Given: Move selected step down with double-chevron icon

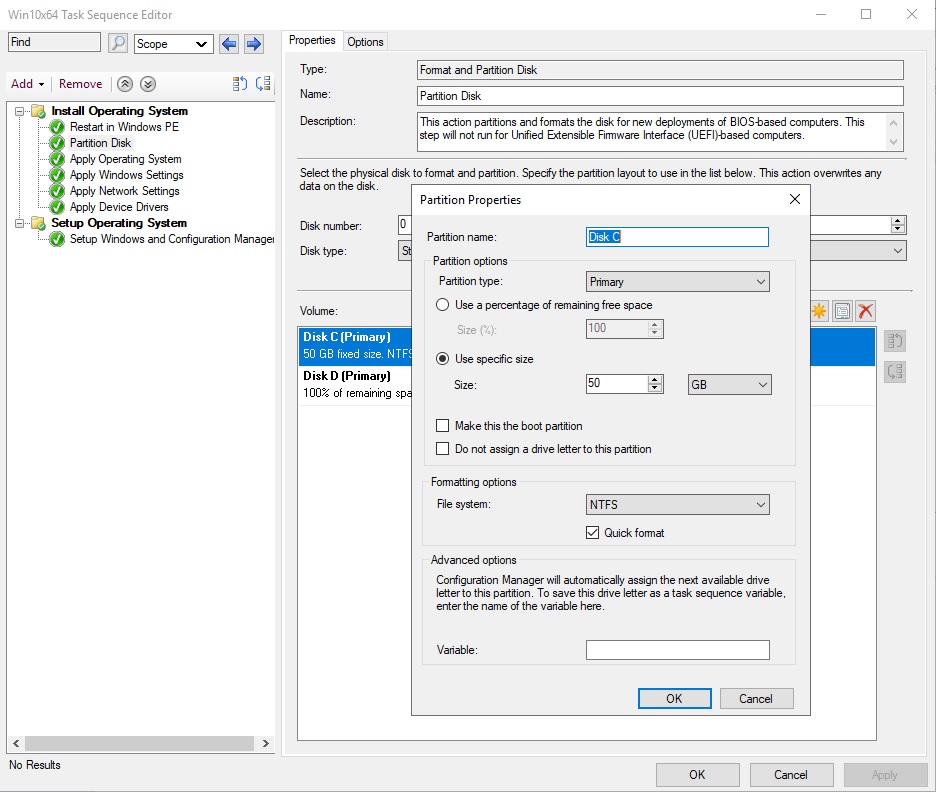Looking at the screenshot, I should click(x=148, y=84).
